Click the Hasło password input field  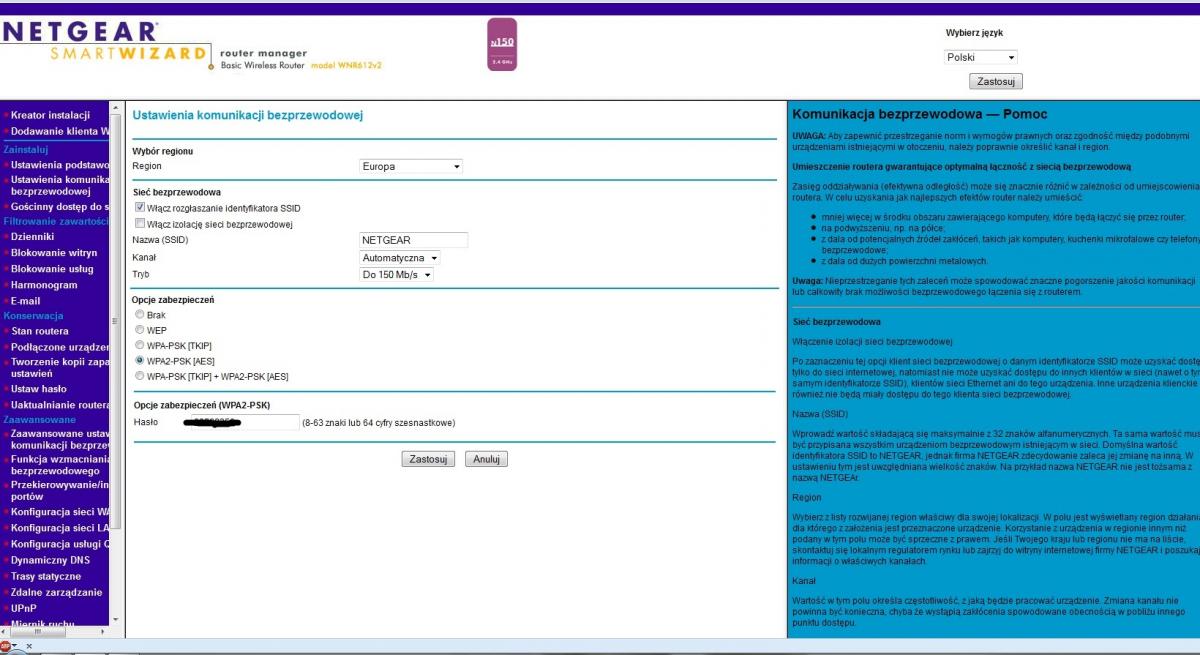(x=242, y=423)
